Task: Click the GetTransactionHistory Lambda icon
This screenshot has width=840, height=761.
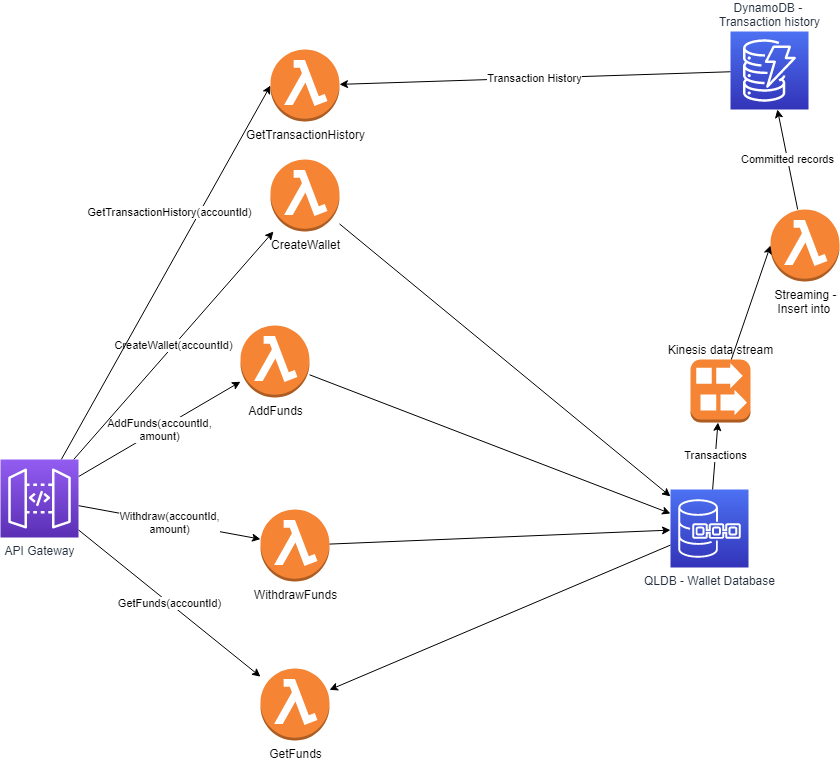Action: [305, 85]
